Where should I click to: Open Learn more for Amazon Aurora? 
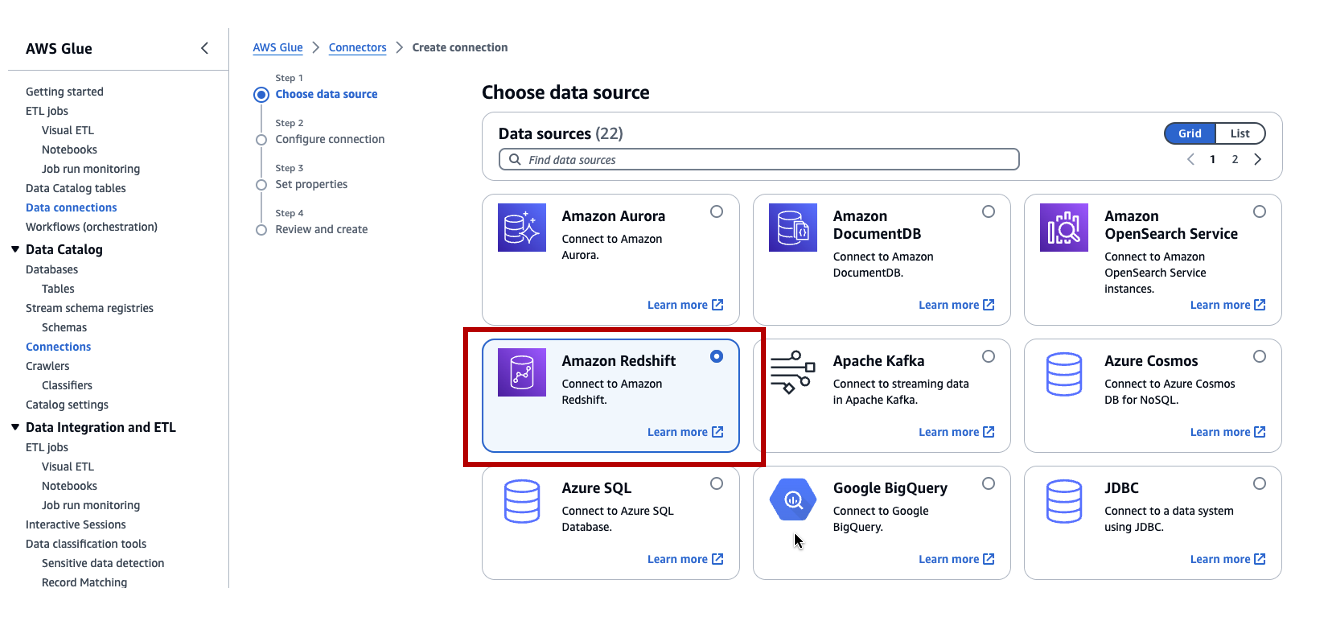click(x=685, y=305)
